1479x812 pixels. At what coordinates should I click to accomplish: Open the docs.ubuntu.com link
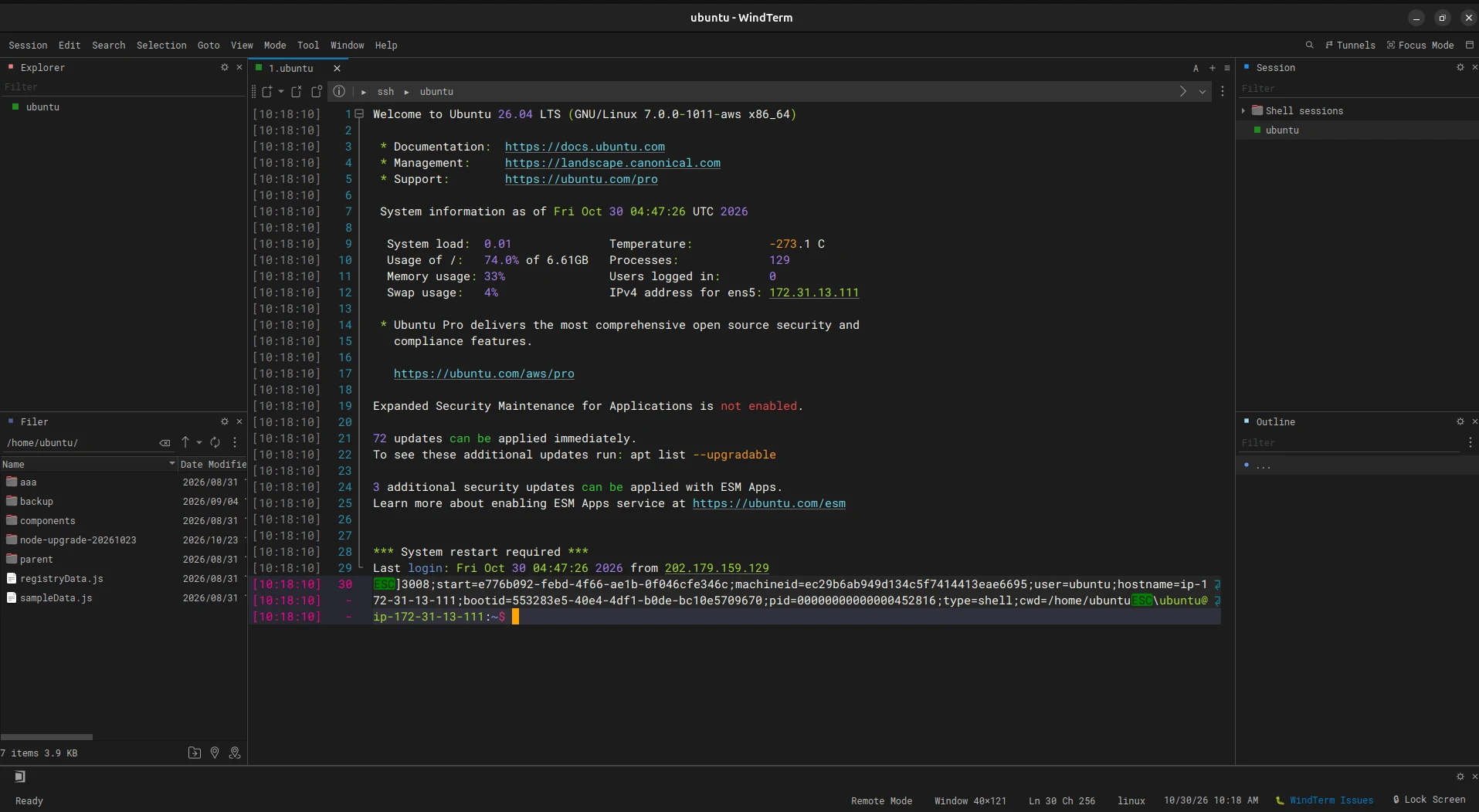click(585, 147)
